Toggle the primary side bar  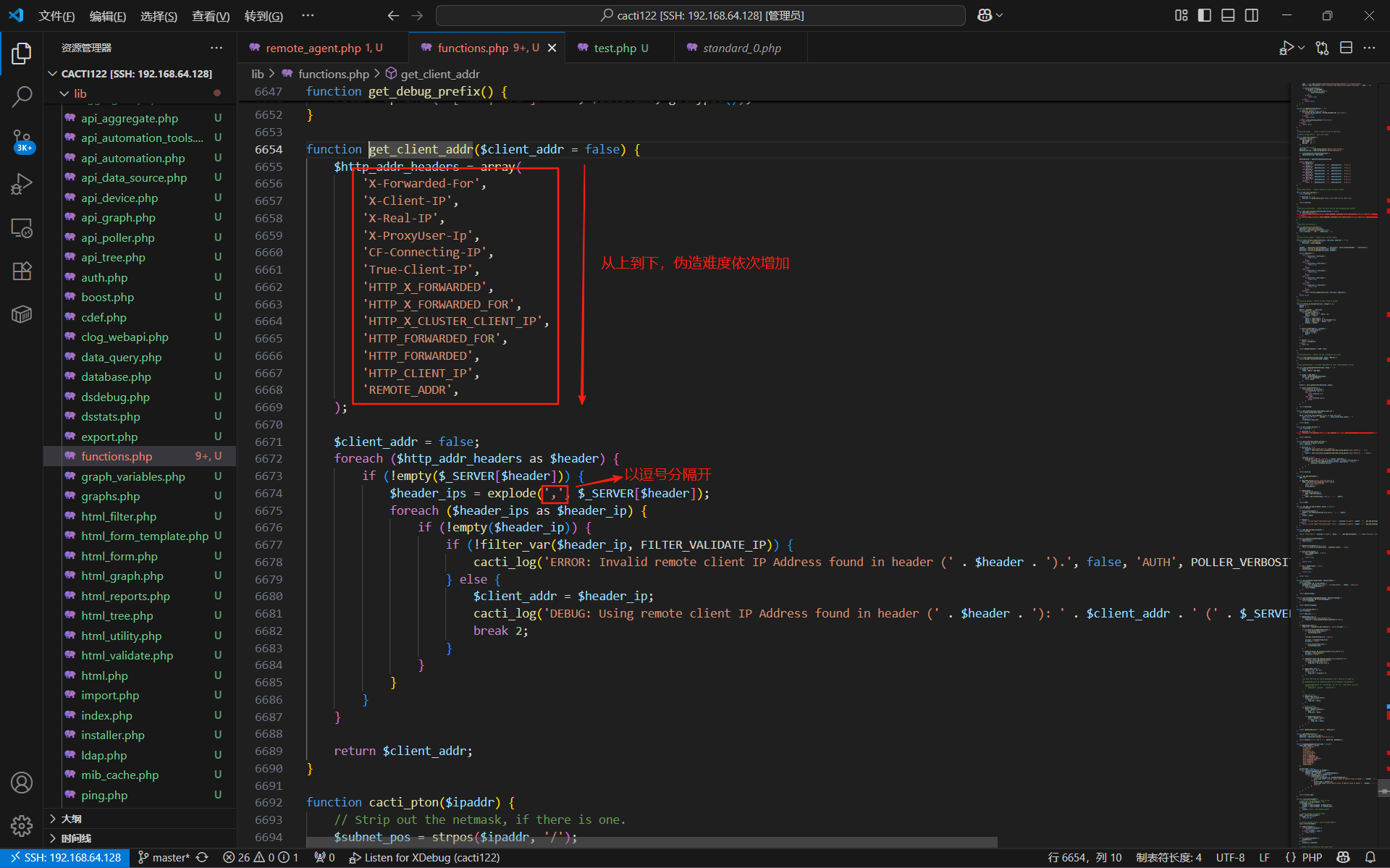point(1205,15)
